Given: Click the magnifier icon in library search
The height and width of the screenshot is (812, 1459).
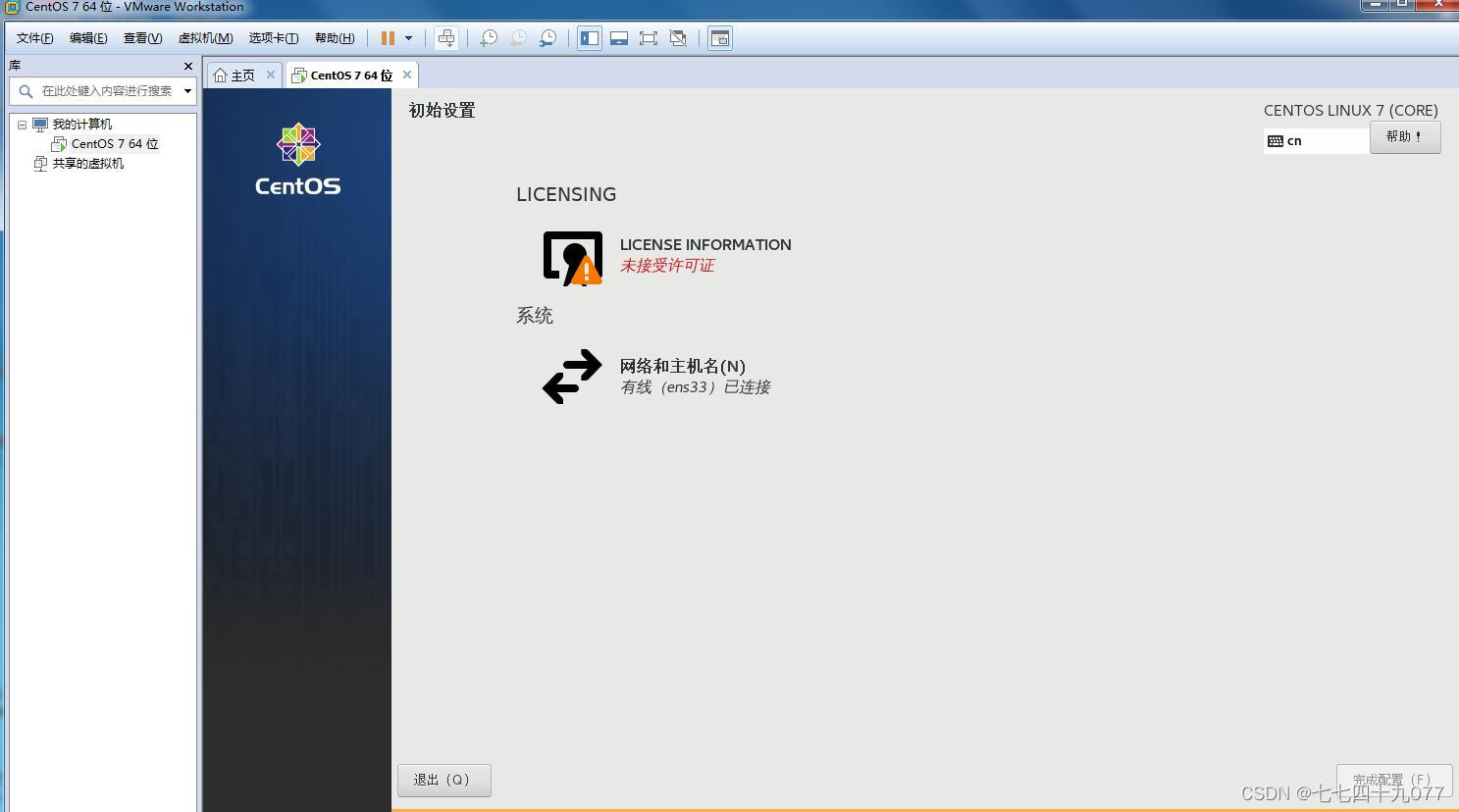Looking at the screenshot, I should (25, 91).
